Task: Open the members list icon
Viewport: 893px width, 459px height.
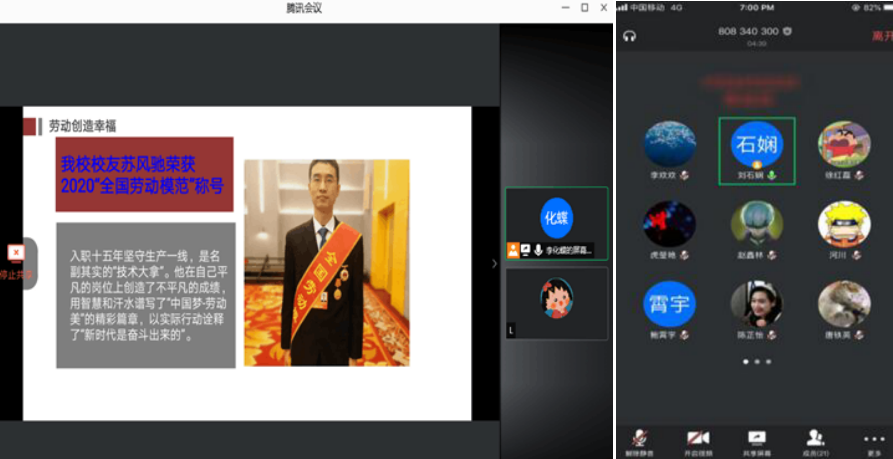Action: click(x=815, y=438)
